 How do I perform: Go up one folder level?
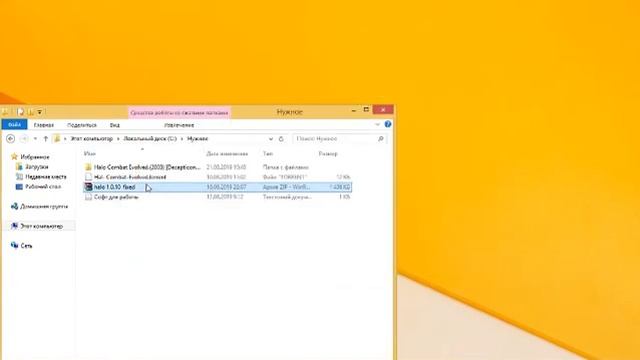(x=46, y=139)
